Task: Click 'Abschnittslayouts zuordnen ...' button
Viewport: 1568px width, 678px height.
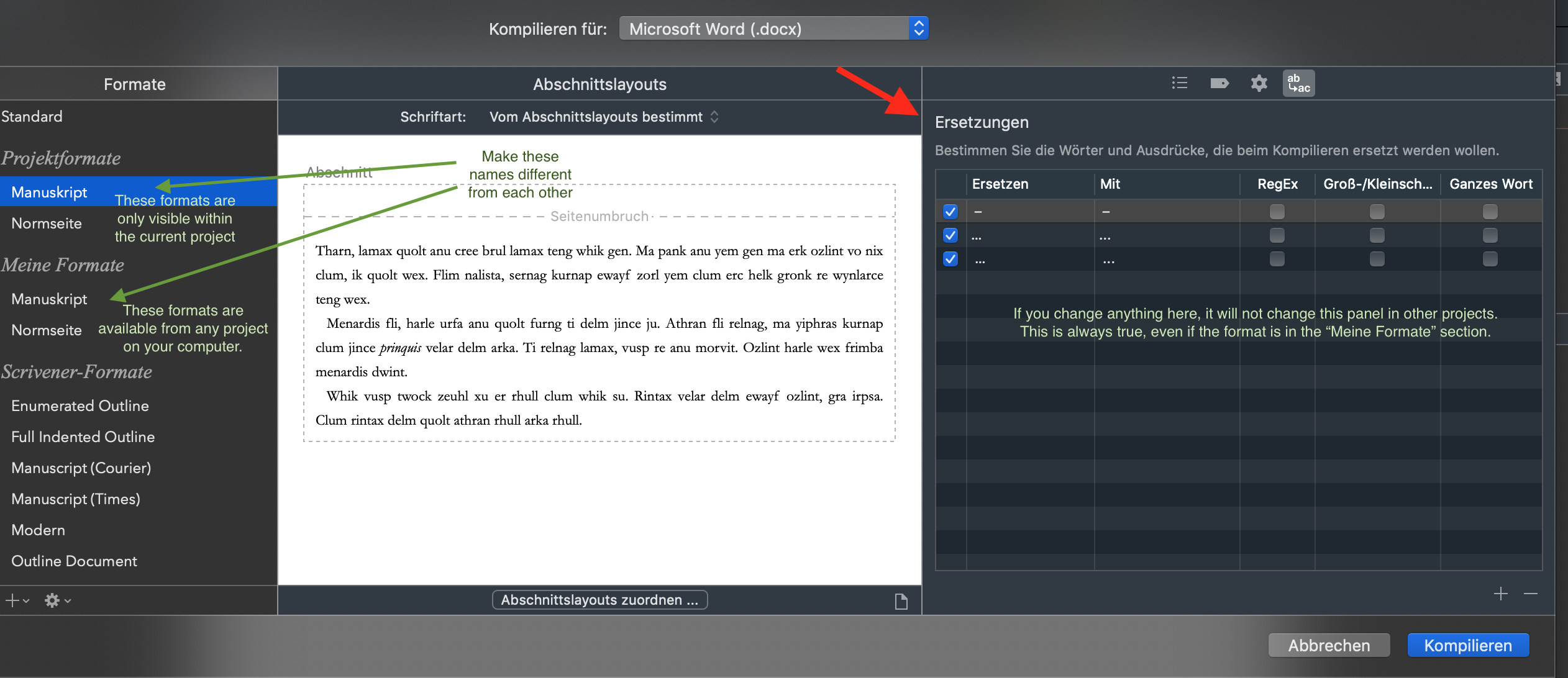Action: (x=599, y=600)
